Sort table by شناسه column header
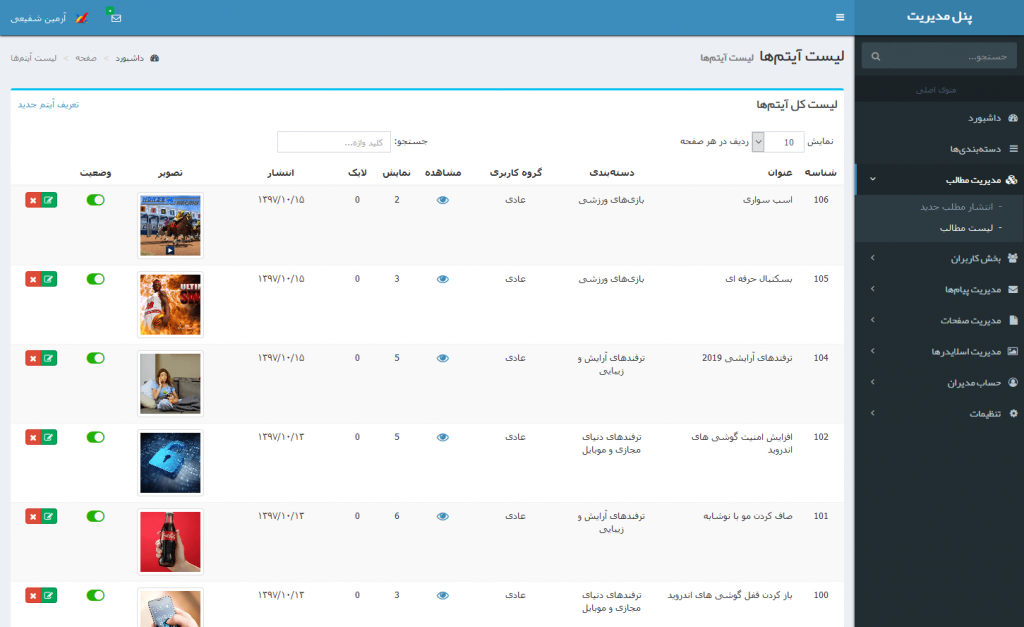Viewport: 1024px width, 627px height. tap(820, 172)
